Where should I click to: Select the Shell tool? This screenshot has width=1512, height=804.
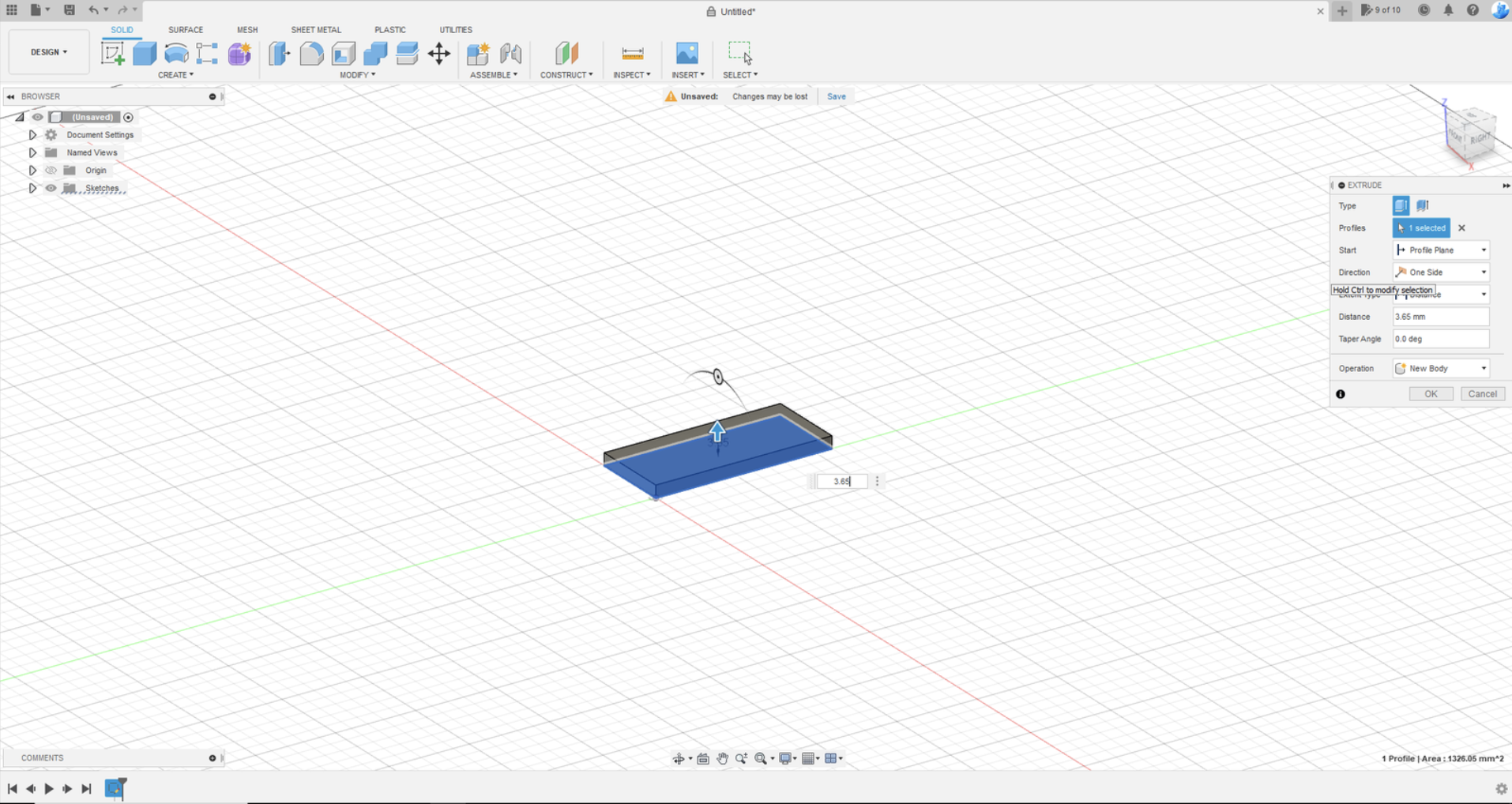click(x=344, y=53)
